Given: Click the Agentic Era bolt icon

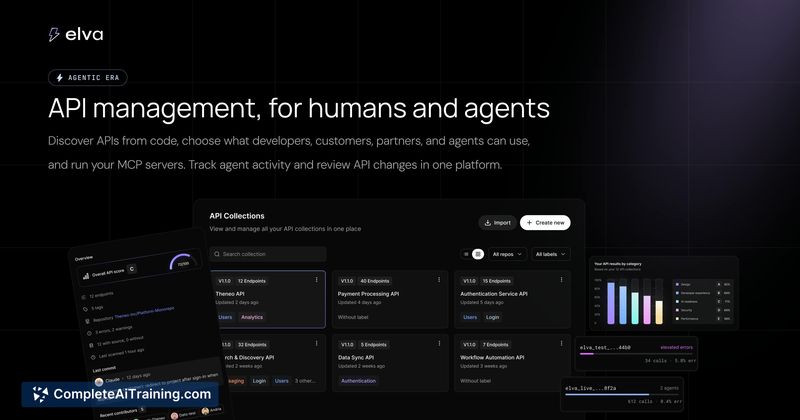Looking at the screenshot, I should coord(60,78).
